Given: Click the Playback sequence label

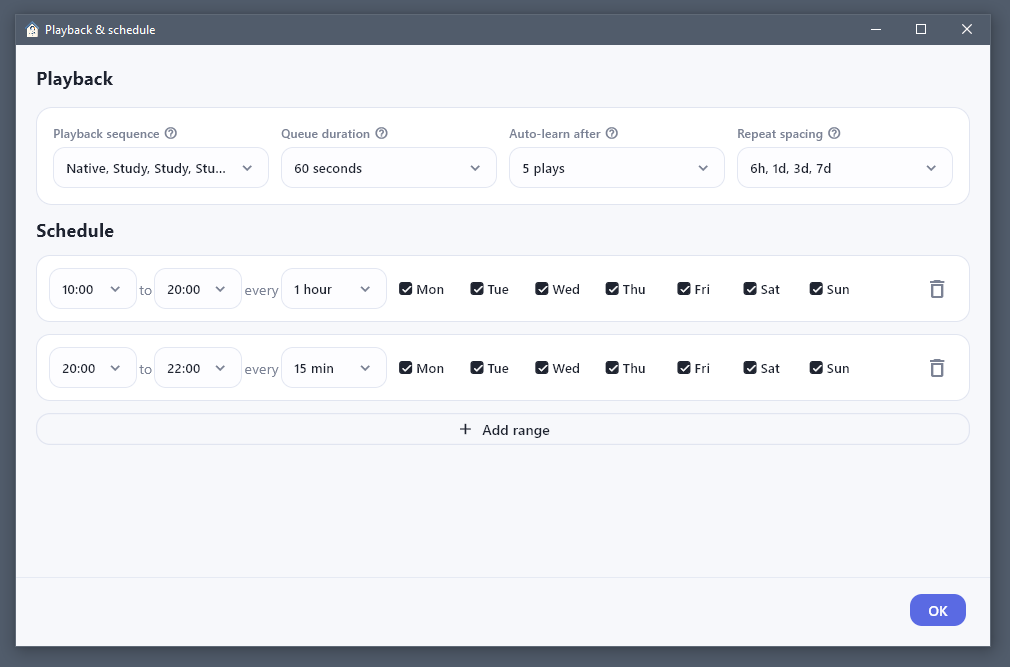Looking at the screenshot, I should [106, 134].
